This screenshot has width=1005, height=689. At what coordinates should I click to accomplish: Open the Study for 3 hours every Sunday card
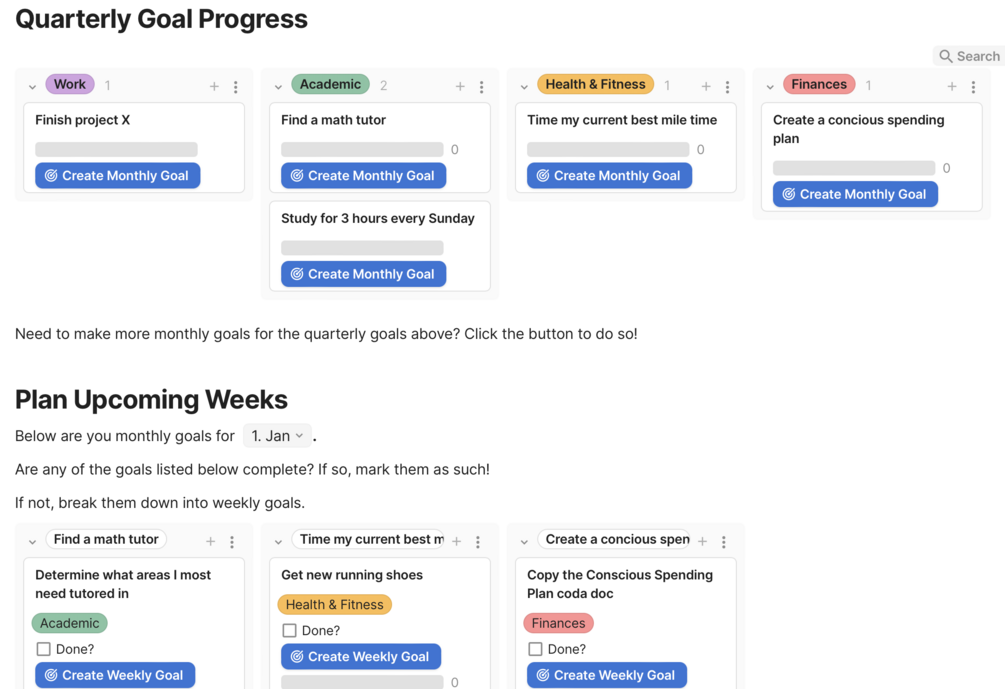click(x=378, y=218)
